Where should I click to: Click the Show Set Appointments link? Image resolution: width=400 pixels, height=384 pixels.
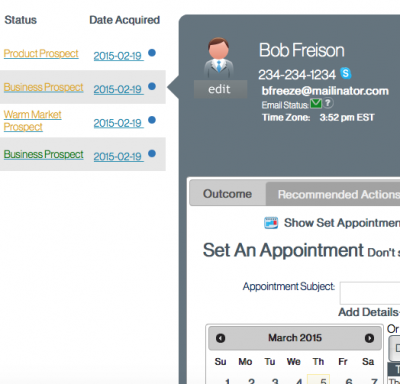pos(342,223)
